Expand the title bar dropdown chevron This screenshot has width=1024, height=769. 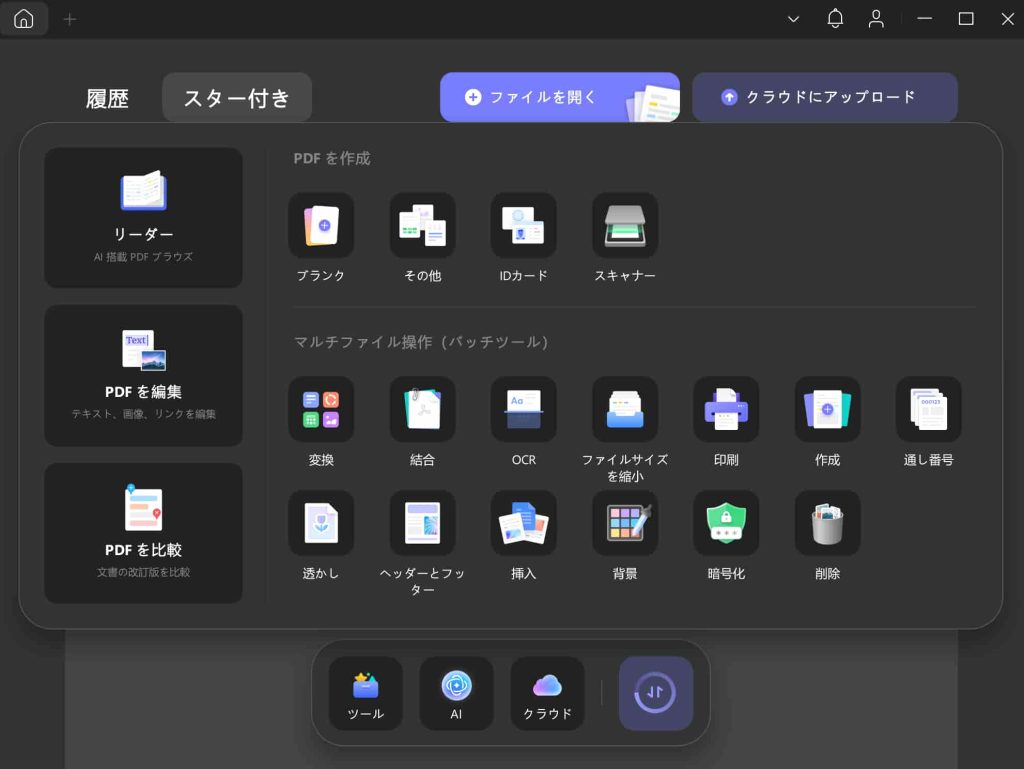[793, 19]
